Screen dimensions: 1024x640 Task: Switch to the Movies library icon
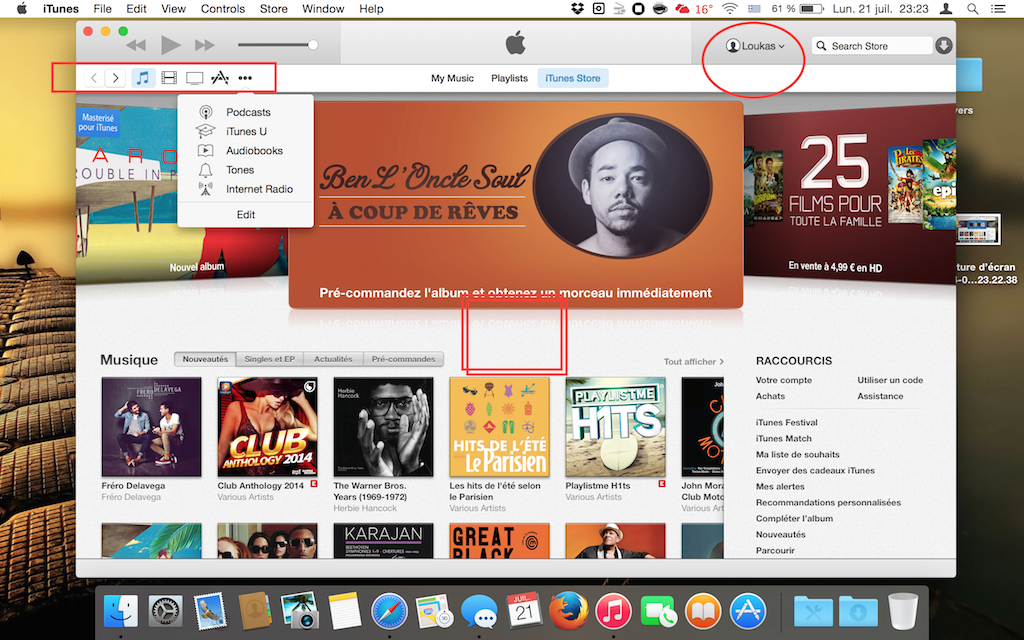(169, 78)
